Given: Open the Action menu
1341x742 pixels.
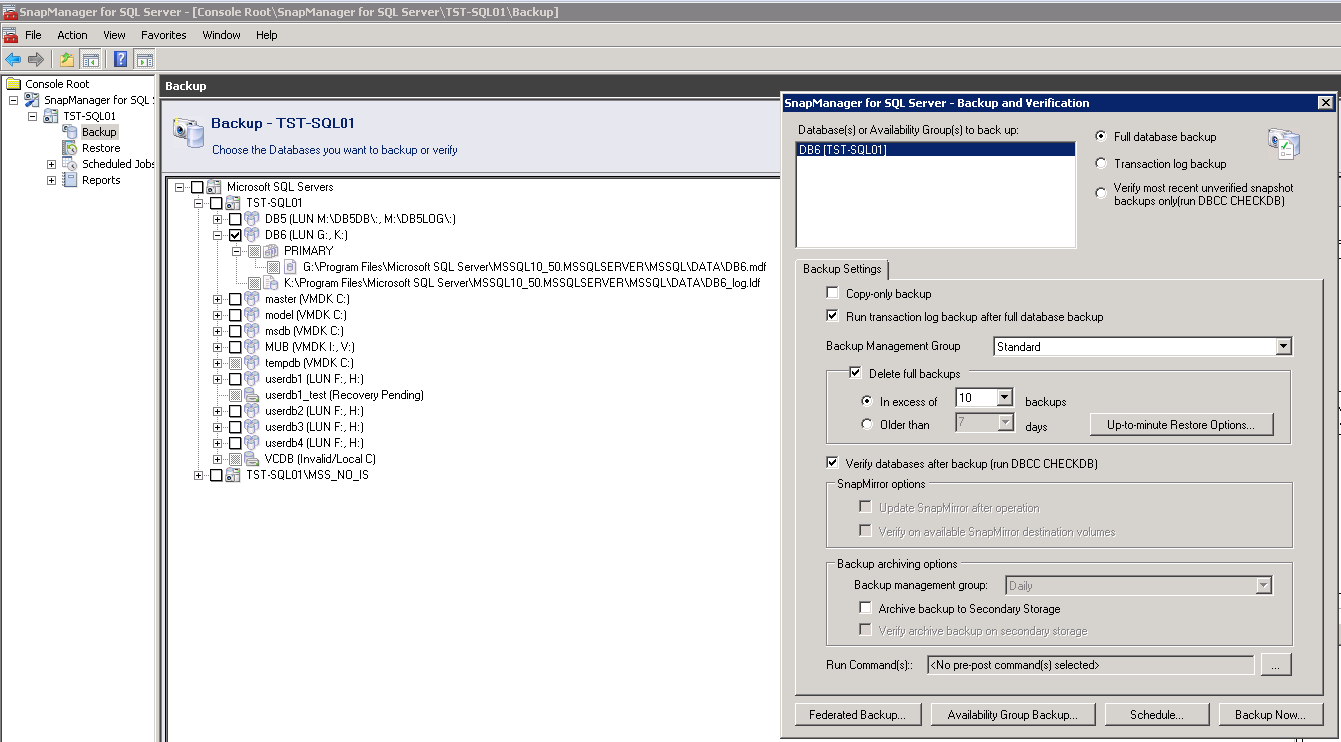Looking at the screenshot, I should click(72, 35).
